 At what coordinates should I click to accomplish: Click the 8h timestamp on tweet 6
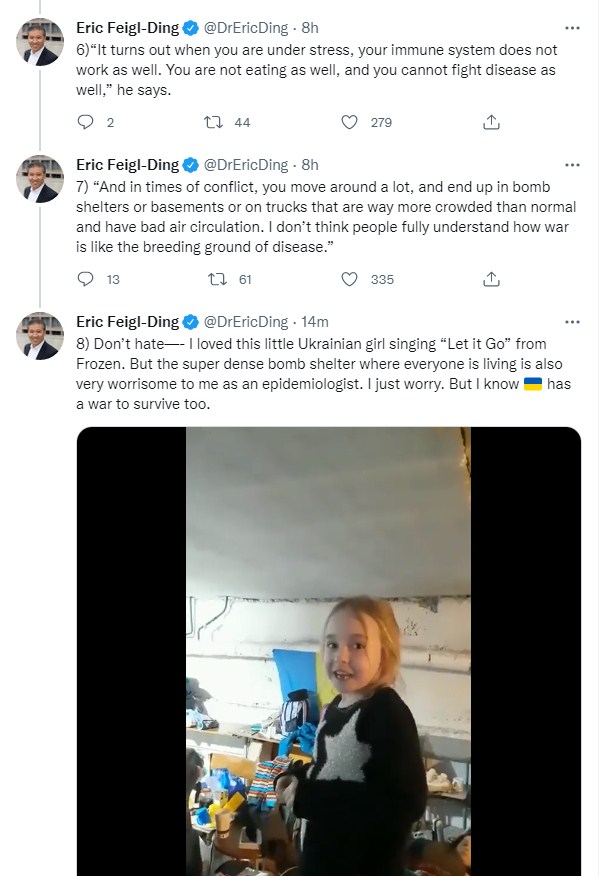(x=310, y=27)
